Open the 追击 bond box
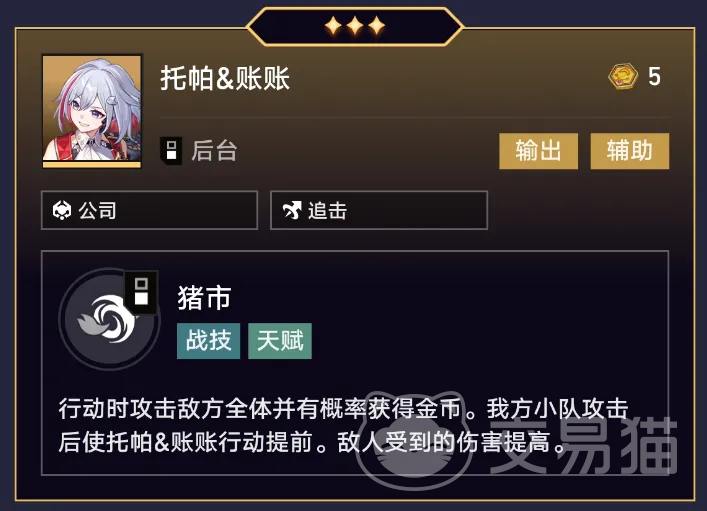 pyautogui.click(x=379, y=210)
